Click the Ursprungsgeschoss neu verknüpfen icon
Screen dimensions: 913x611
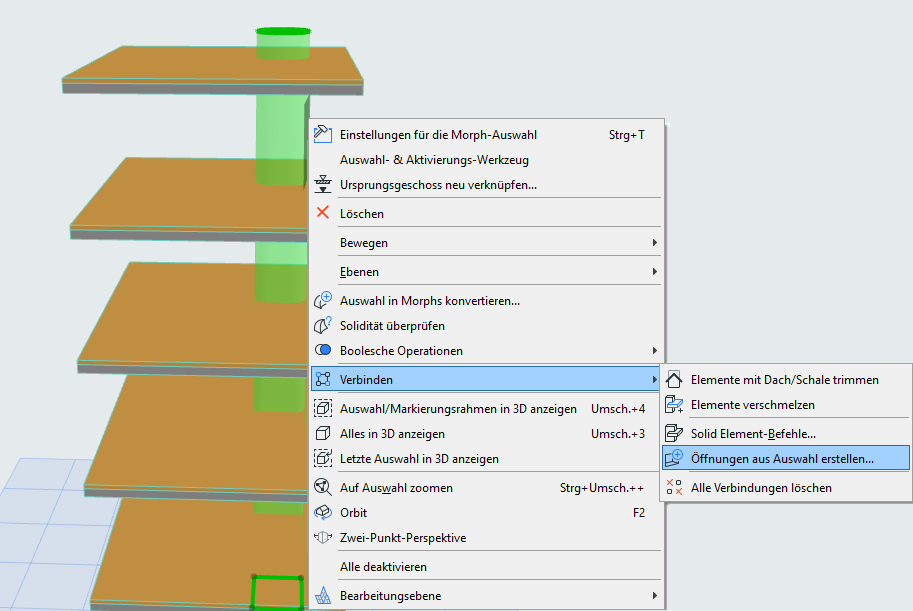click(x=323, y=184)
